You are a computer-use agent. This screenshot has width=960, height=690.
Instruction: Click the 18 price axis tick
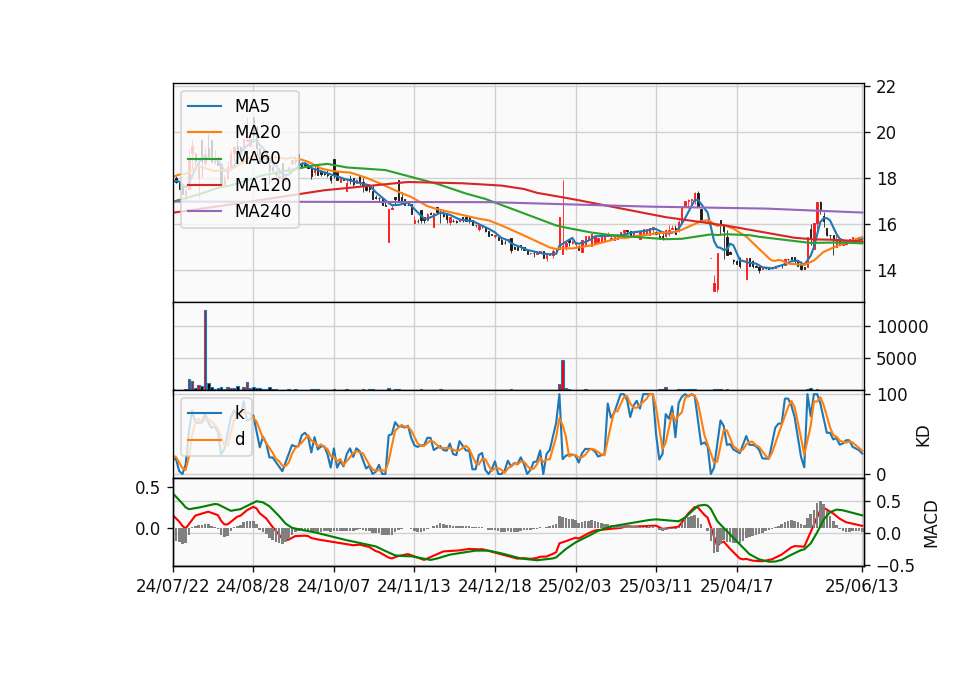coord(886,179)
